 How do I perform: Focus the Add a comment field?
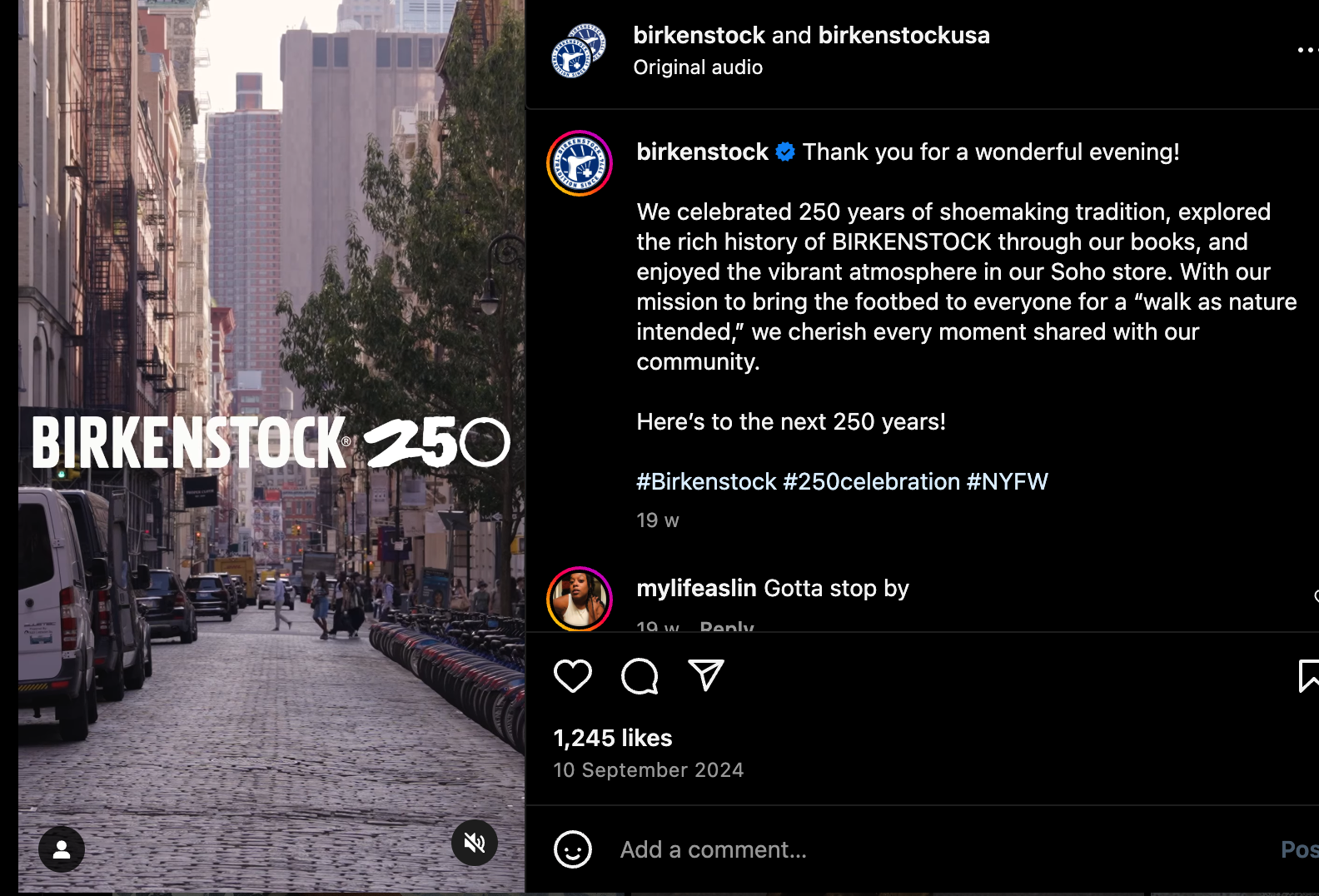941,849
